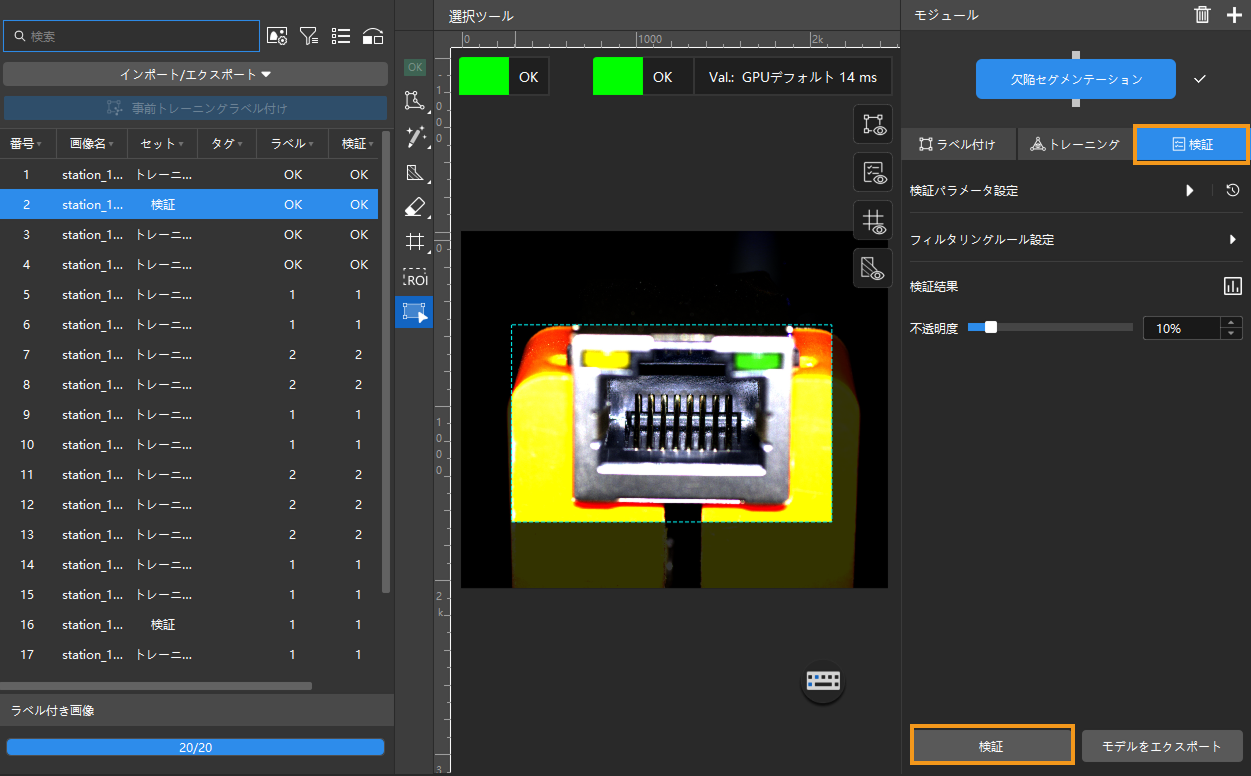Click the on-screen keyboard shortcut icon
Image resolution: width=1251 pixels, height=776 pixels.
coord(825,682)
